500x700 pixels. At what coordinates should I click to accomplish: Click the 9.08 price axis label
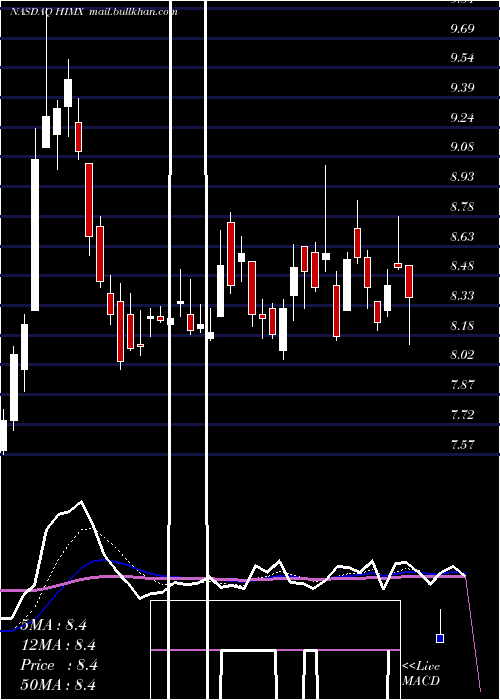click(462, 147)
